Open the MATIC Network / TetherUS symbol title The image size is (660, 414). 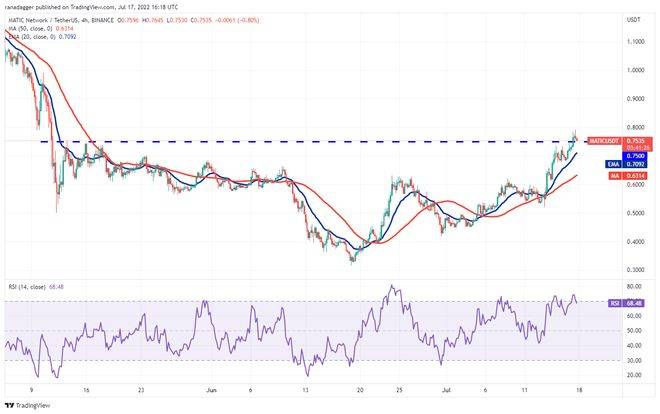click(x=59, y=18)
